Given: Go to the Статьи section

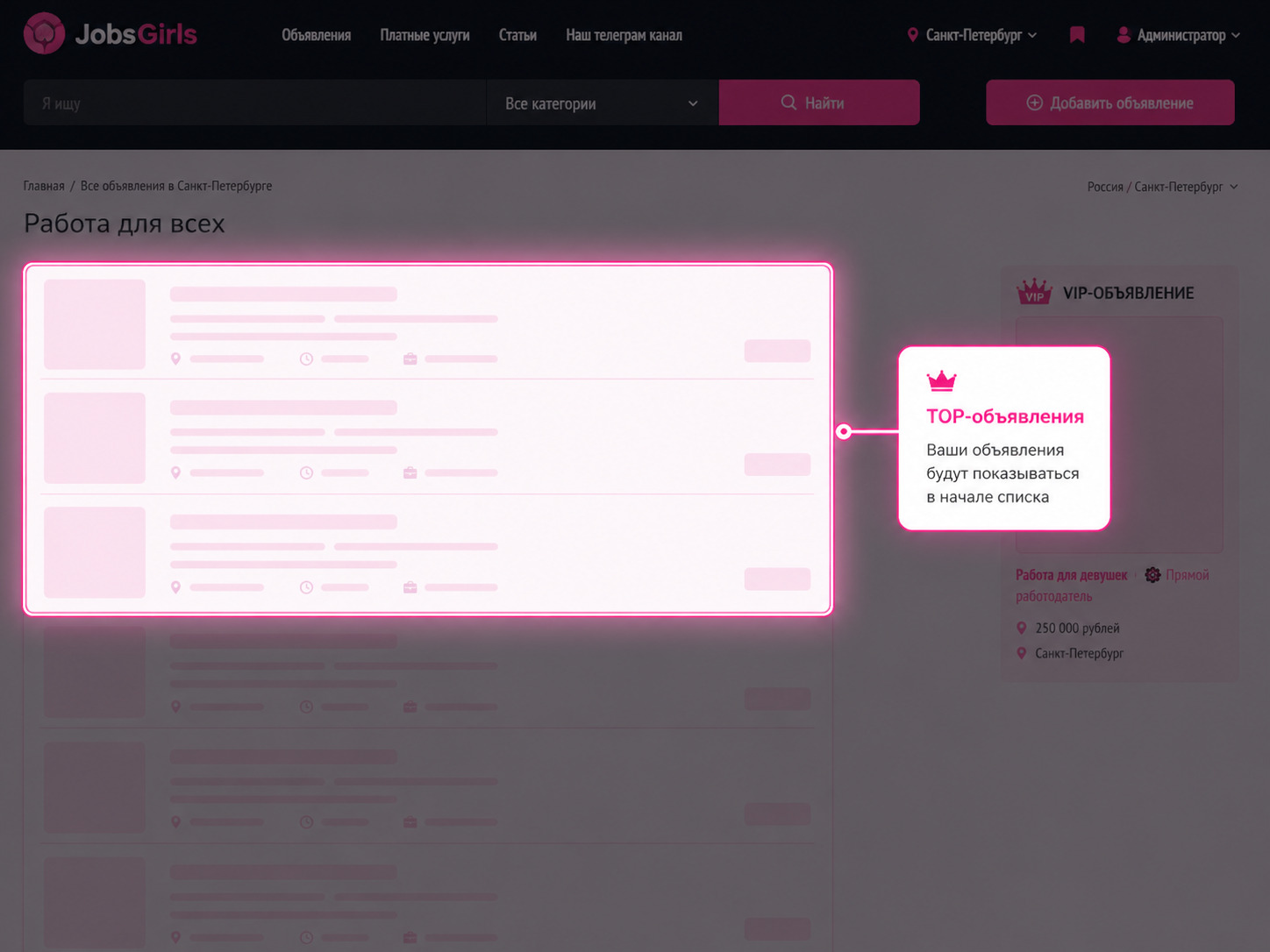Looking at the screenshot, I should tap(517, 35).
